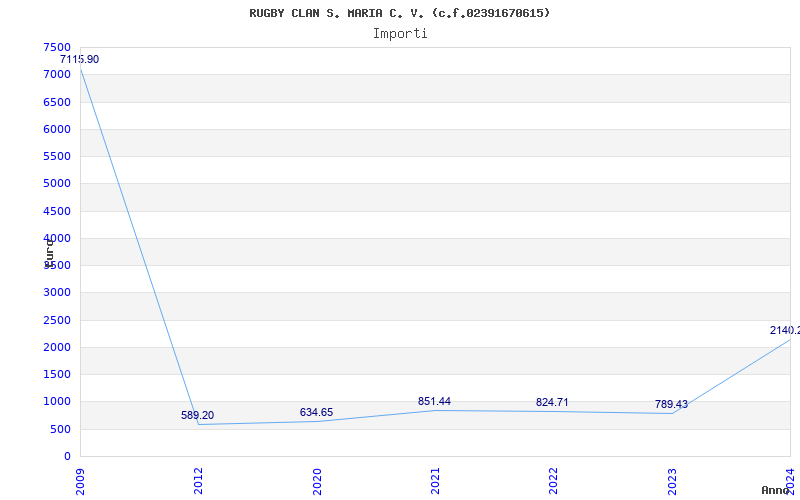The image size is (800, 500).
Task: Select the 2140.2 data label at the right edge
Action: (783, 330)
